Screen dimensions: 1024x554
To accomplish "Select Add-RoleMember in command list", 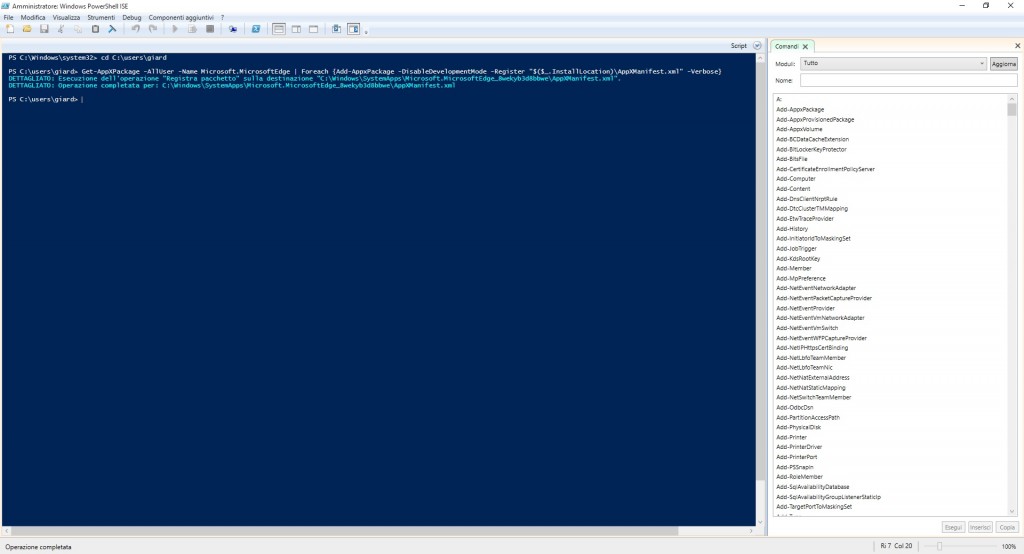I will tap(799, 477).
